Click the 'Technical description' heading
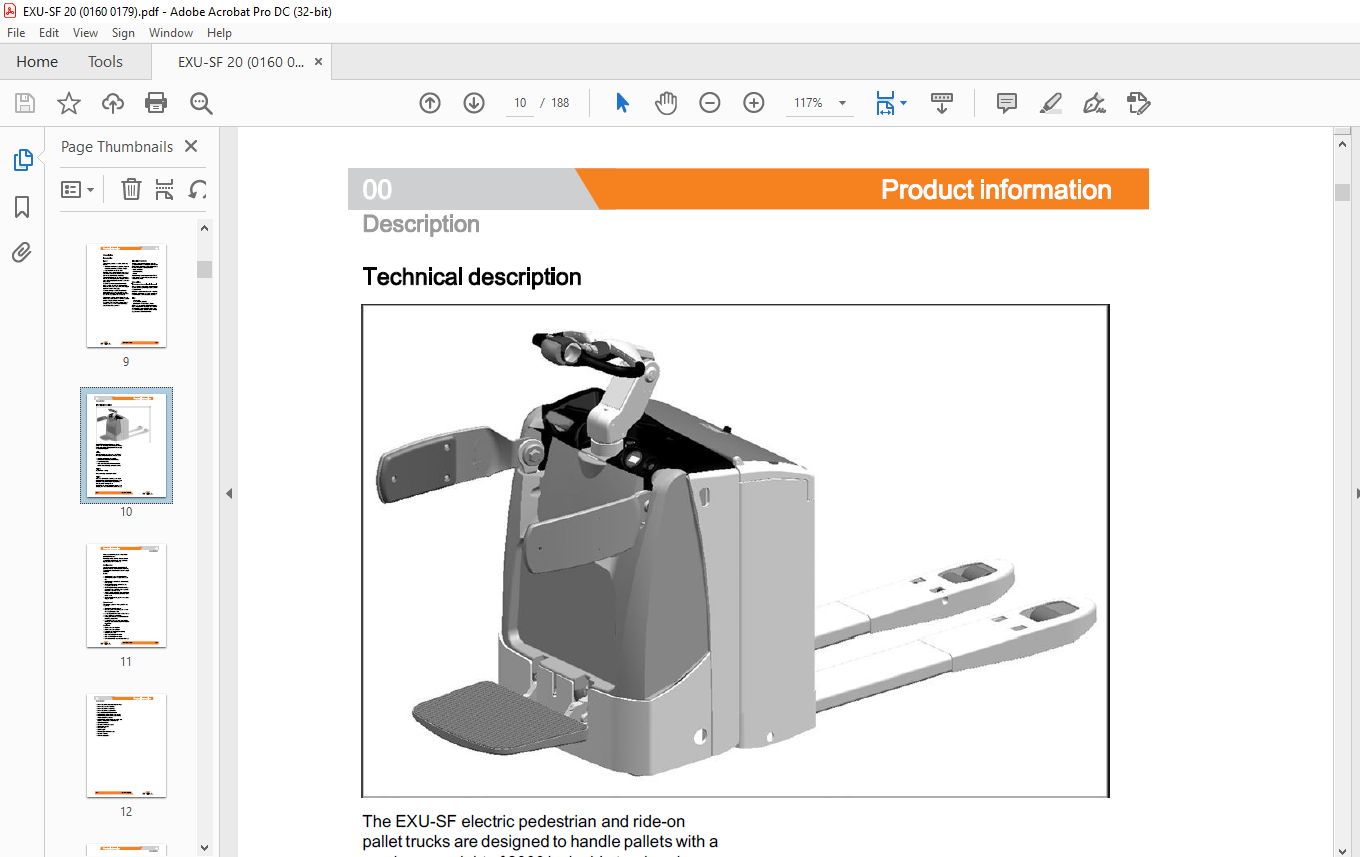 [x=472, y=277]
